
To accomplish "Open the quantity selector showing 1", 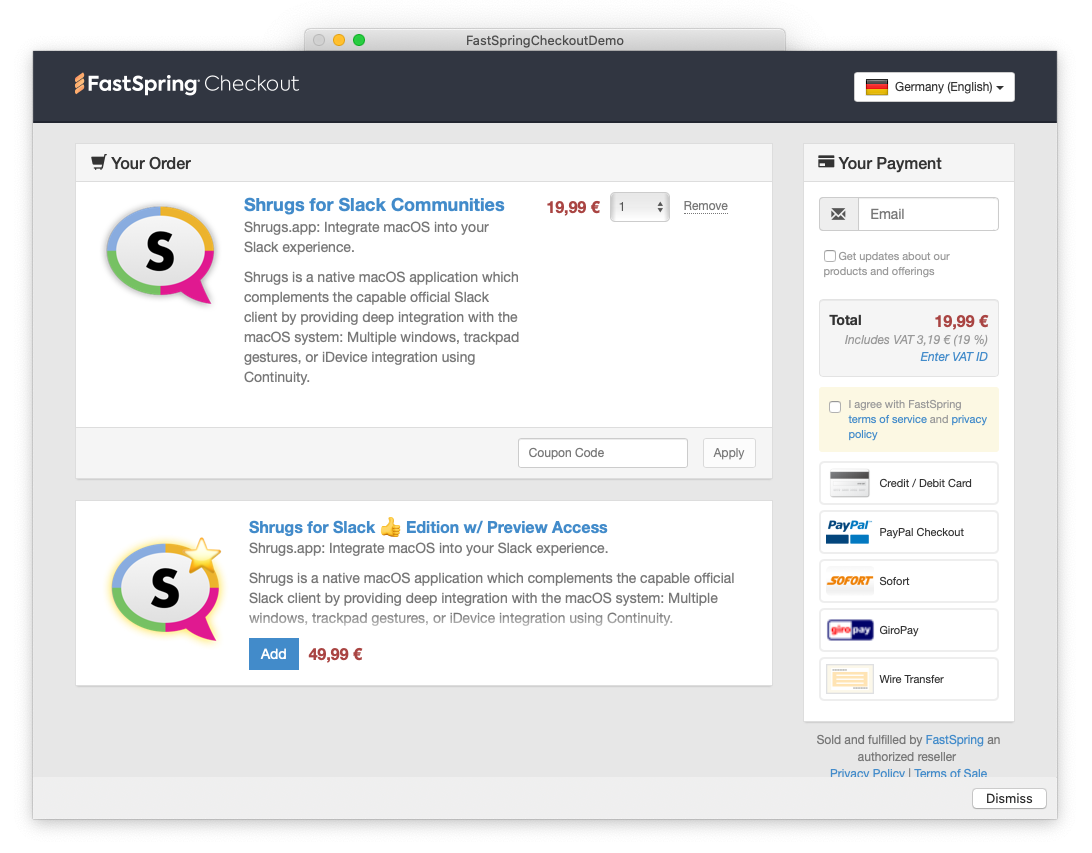I will [x=640, y=207].
